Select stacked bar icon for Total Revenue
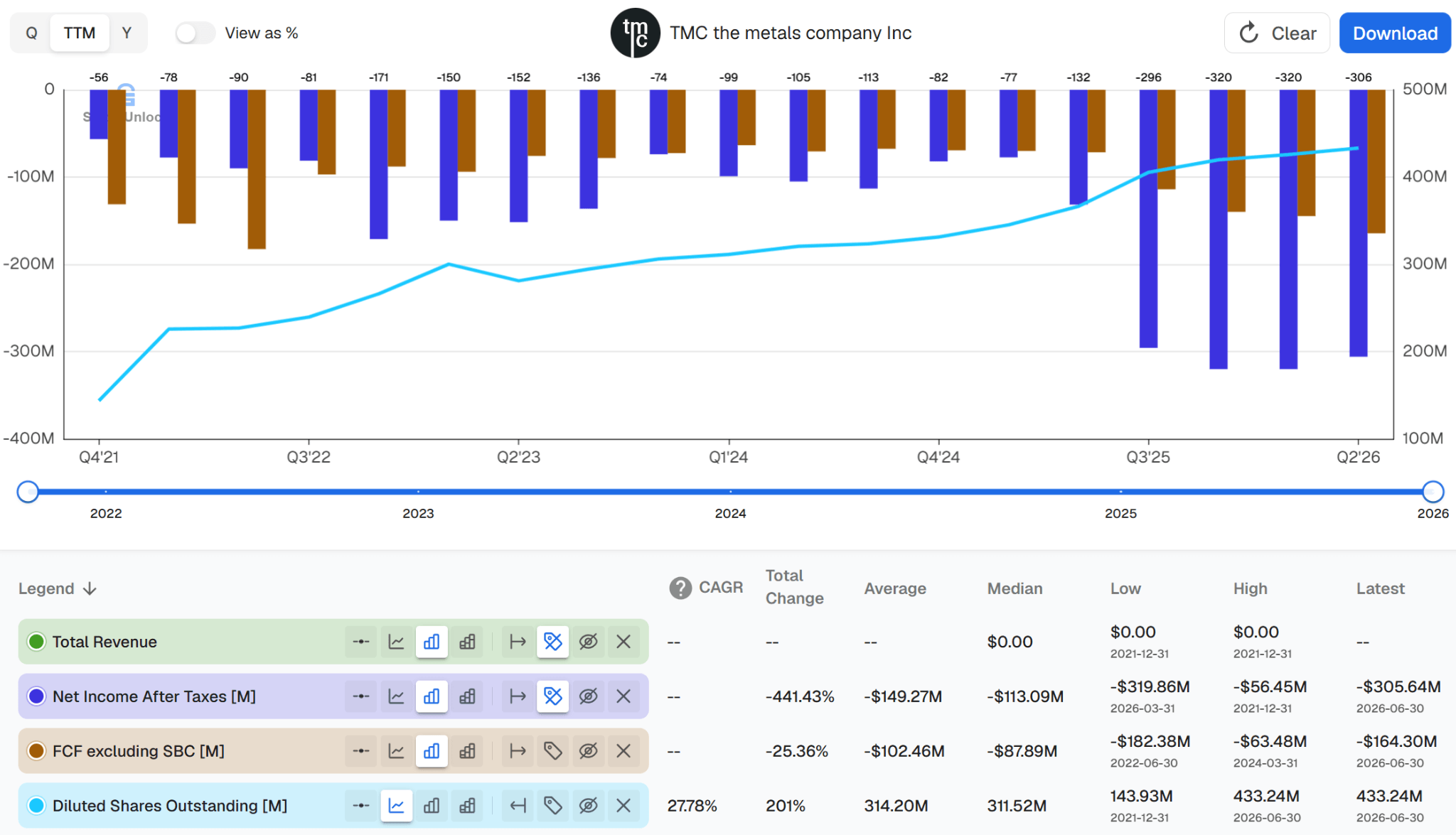This screenshot has height=835, width=1456. (x=467, y=642)
